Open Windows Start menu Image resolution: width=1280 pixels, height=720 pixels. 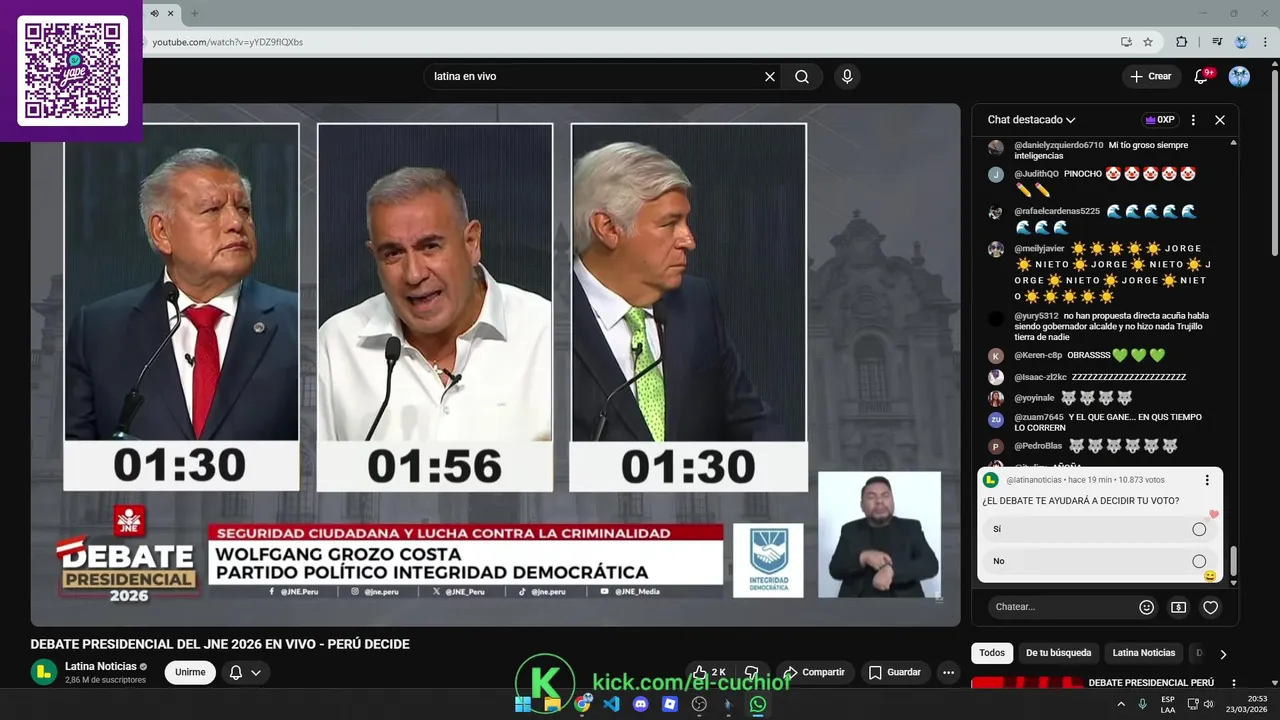pos(523,704)
